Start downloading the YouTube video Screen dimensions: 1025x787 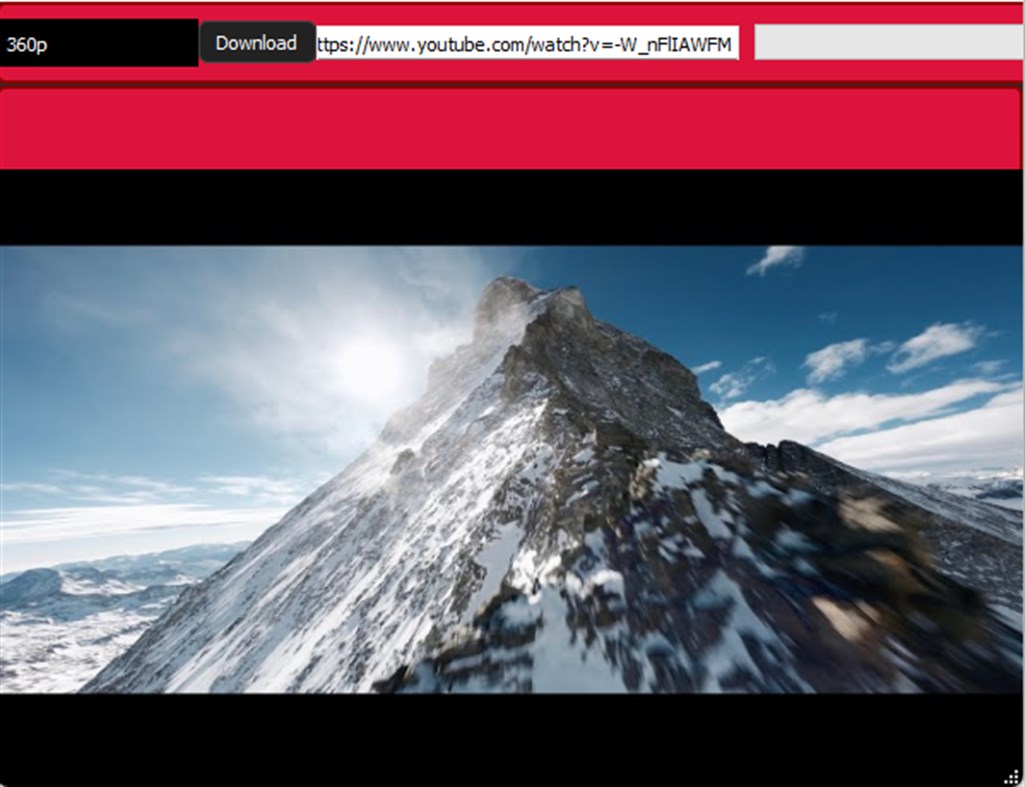pyautogui.click(x=256, y=43)
